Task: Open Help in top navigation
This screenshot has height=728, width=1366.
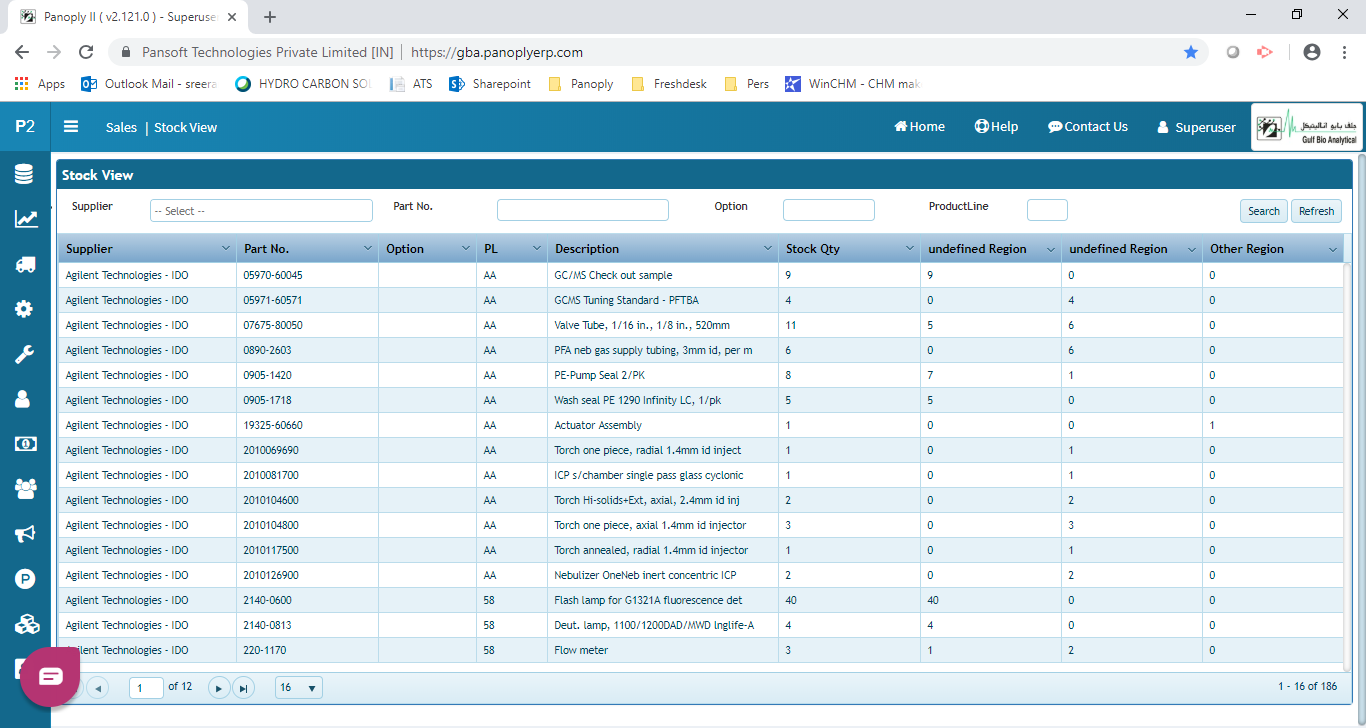Action: (996, 127)
